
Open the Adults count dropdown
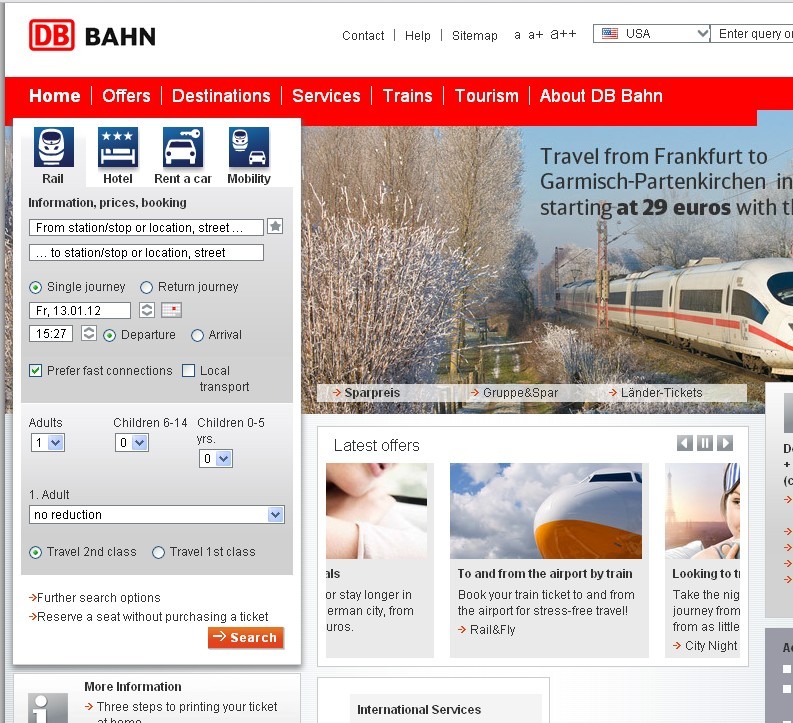[48, 443]
